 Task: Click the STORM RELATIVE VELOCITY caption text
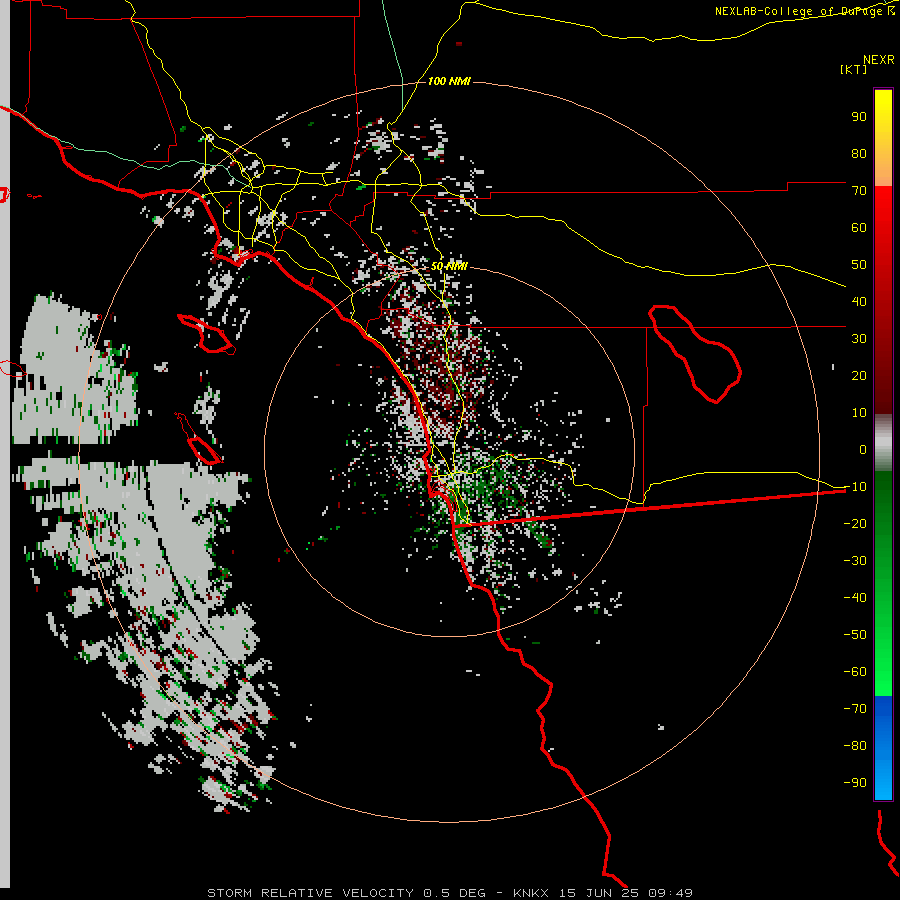click(x=310, y=893)
